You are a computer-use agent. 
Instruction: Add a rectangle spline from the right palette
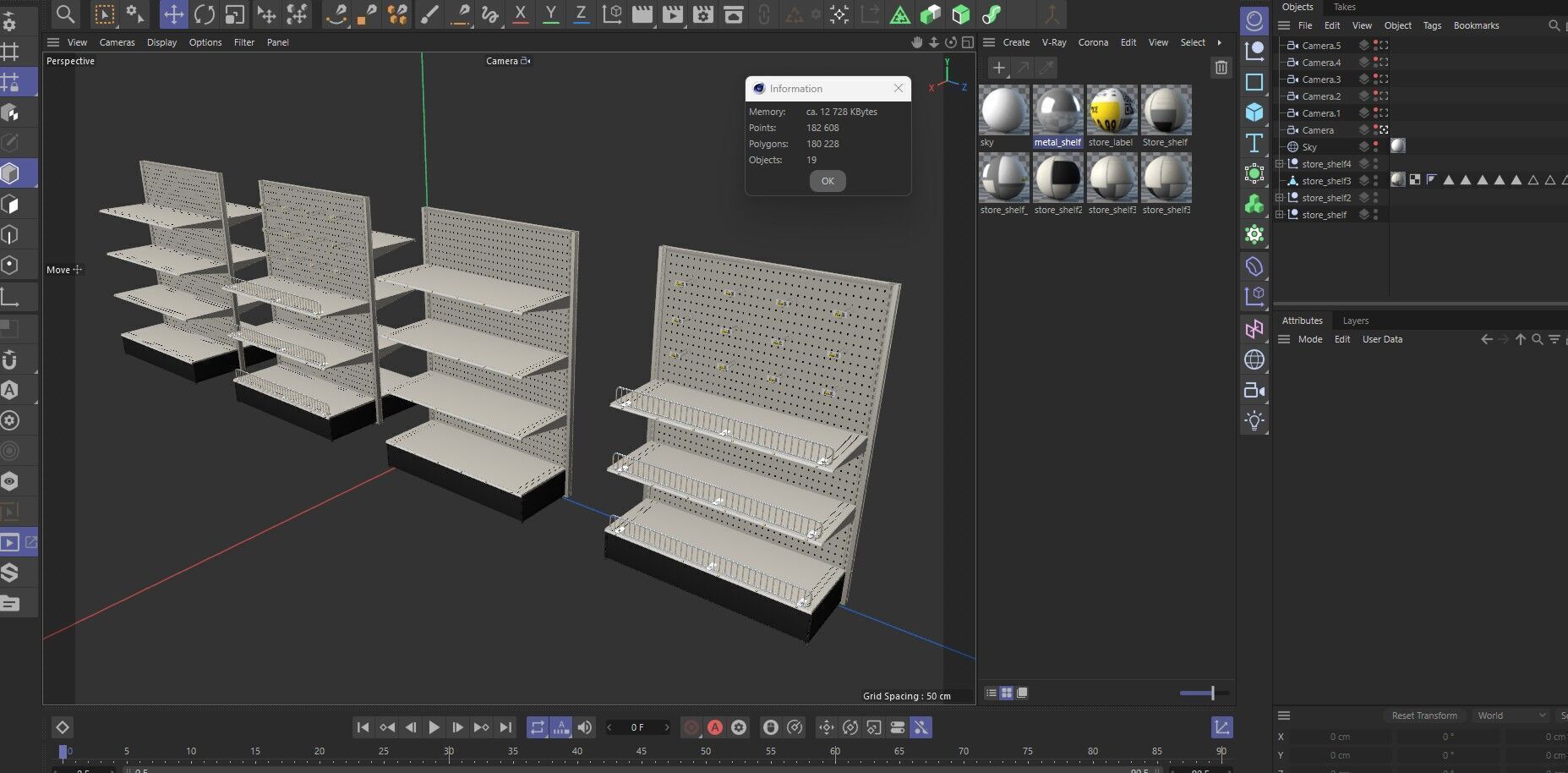coord(1254,82)
